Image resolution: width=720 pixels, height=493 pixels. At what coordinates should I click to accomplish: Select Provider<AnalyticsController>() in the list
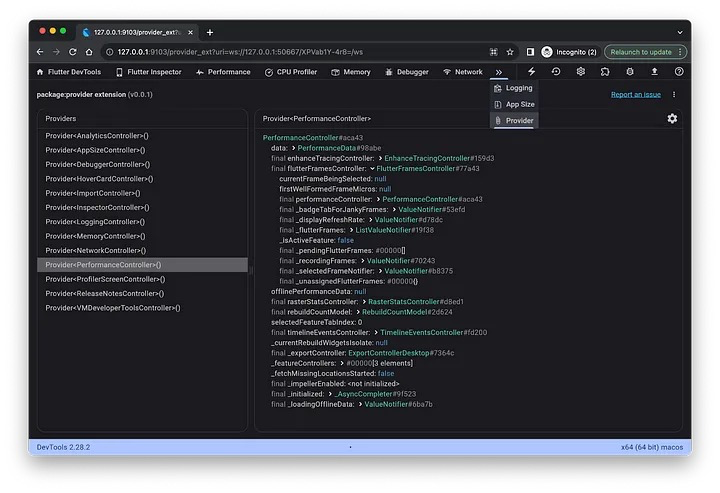[142, 136]
